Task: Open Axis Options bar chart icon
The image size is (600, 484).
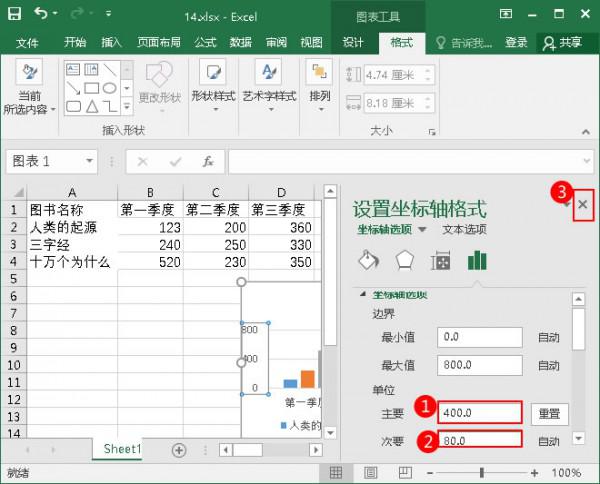Action: tap(477, 261)
